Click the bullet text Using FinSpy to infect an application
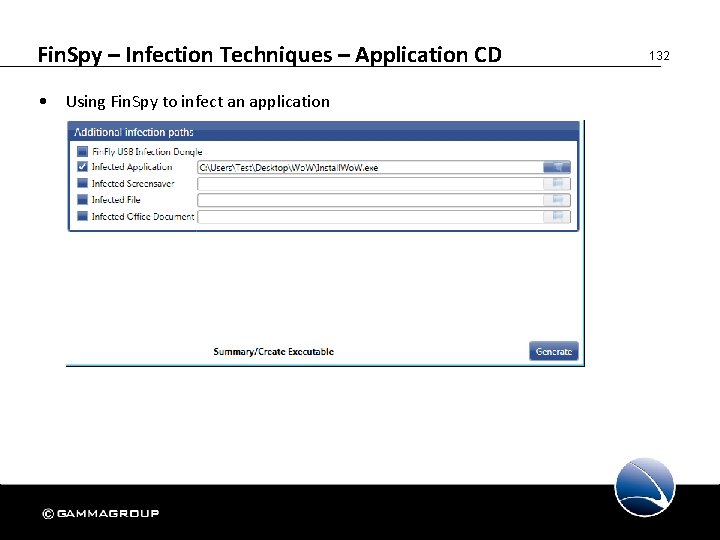 click(197, 101)
